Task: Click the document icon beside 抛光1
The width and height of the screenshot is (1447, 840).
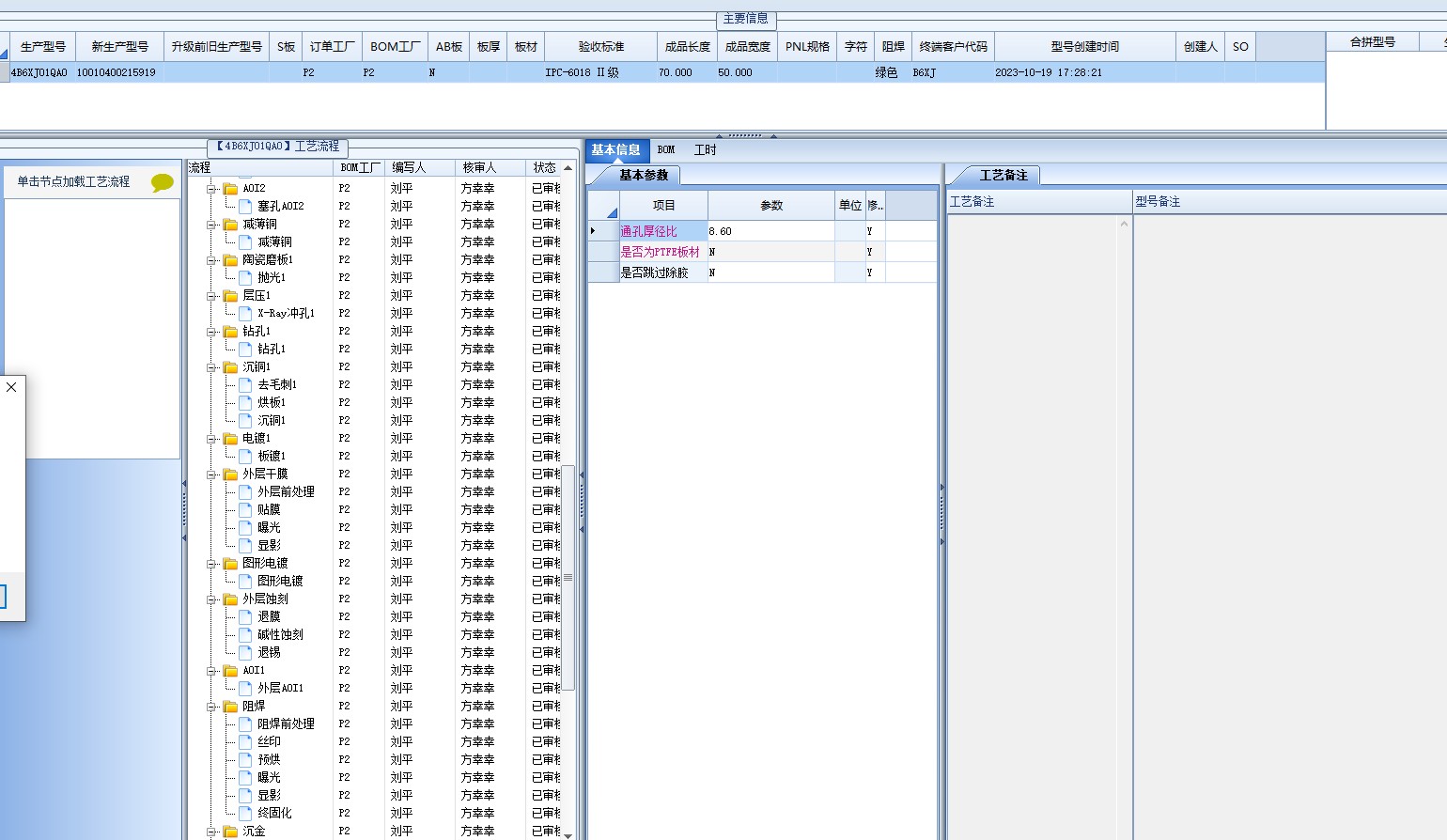Action: pos(245,277)
